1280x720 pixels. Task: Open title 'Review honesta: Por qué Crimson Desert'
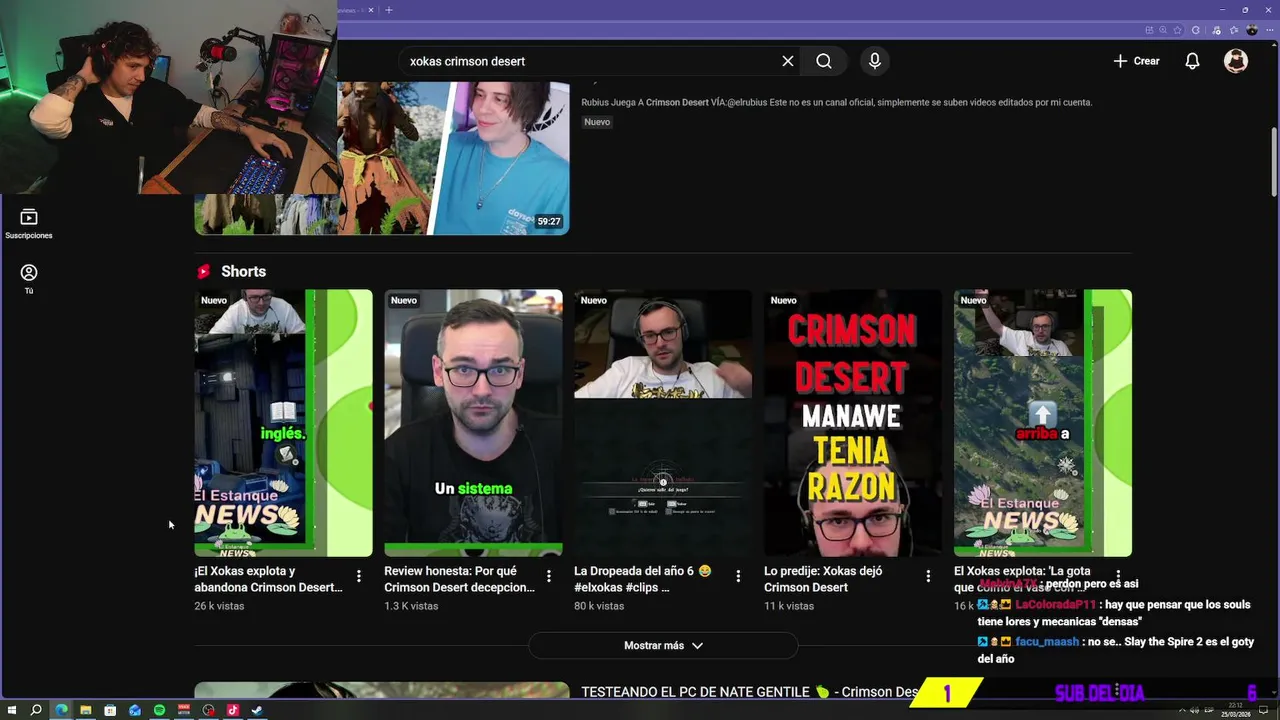pos(459,579)
